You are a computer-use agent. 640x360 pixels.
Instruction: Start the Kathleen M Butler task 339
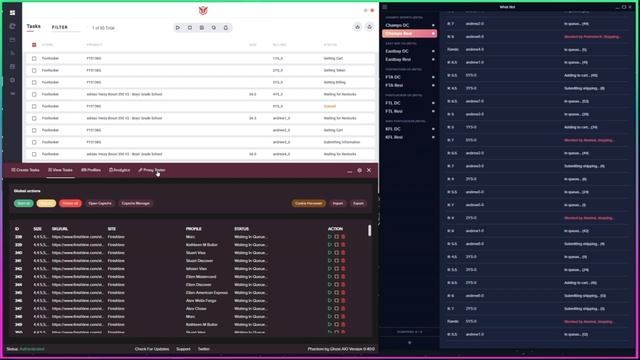point(330,245)
